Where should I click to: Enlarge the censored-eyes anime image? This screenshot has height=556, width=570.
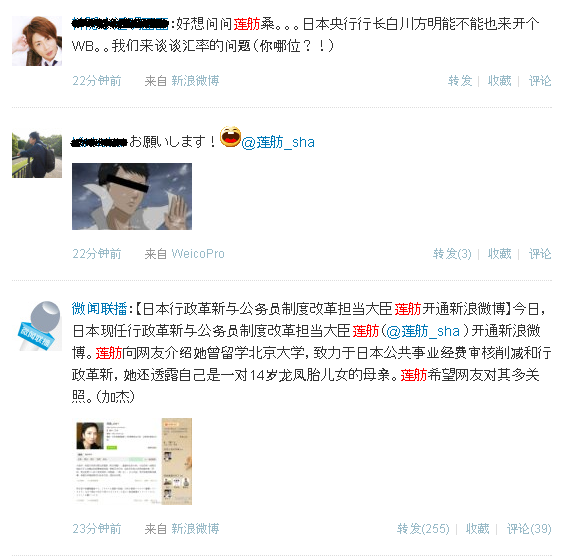click(132, 196)
